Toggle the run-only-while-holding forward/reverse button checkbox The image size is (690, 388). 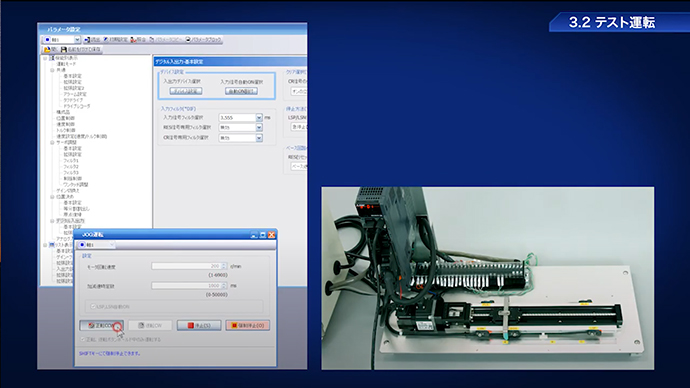[x=83, y=339]
